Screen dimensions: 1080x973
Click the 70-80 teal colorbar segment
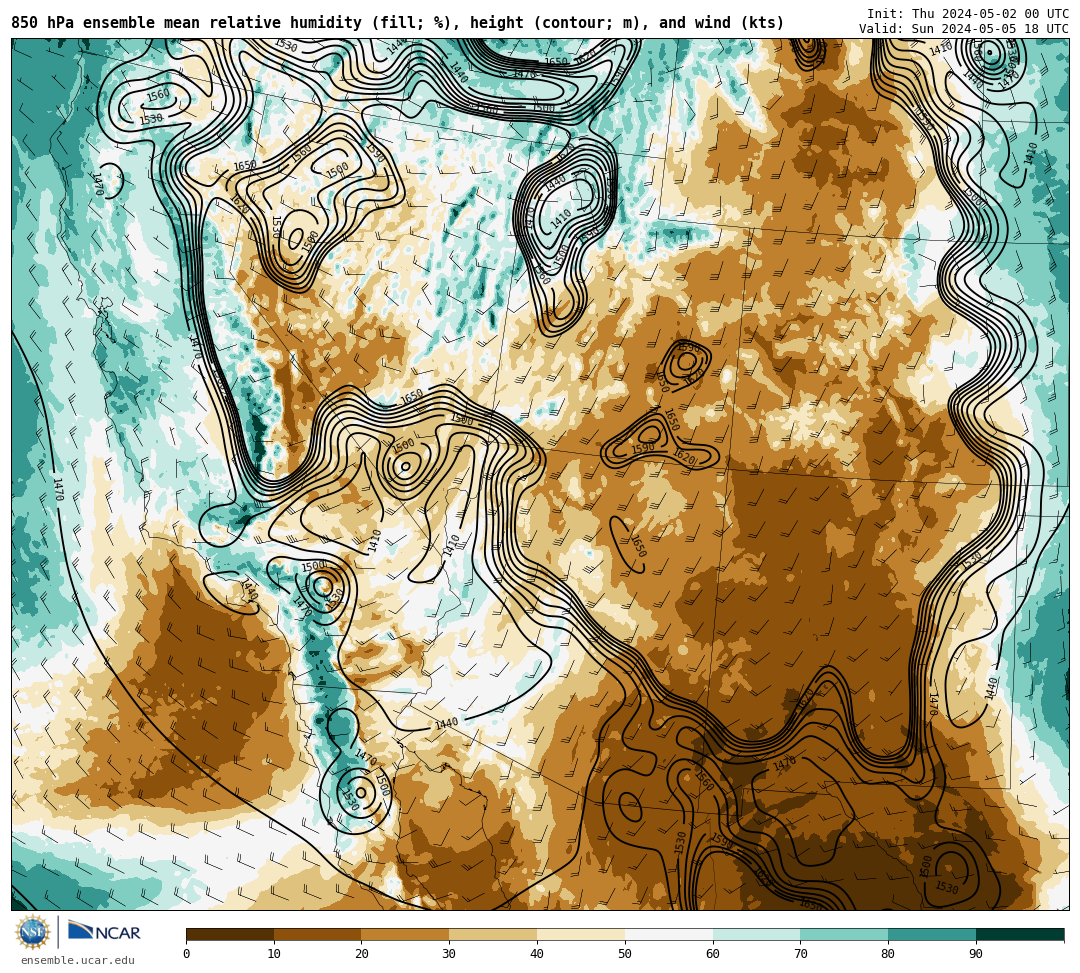(x=844, y=934)
